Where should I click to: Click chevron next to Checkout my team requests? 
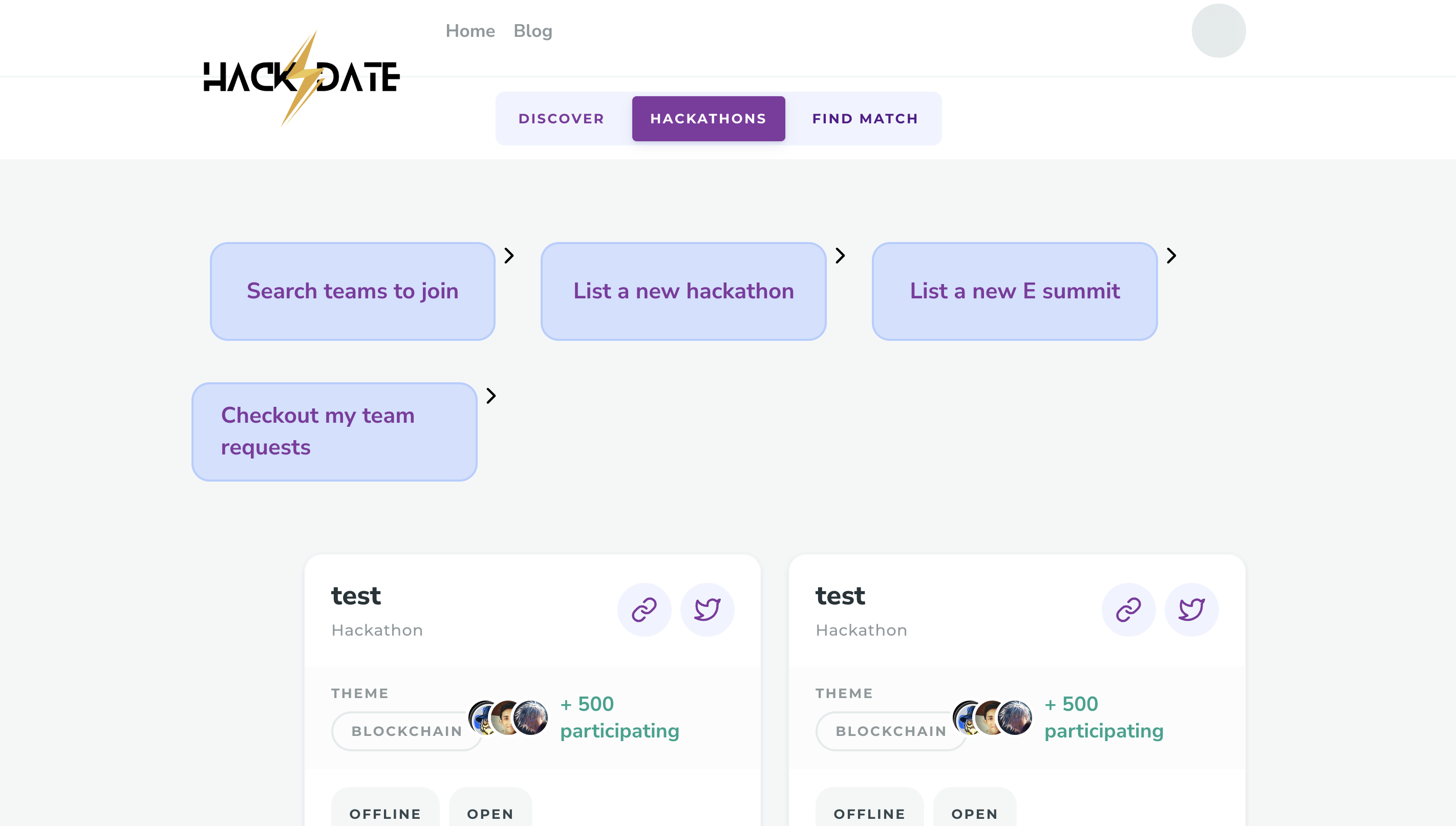tap(491, 396)
